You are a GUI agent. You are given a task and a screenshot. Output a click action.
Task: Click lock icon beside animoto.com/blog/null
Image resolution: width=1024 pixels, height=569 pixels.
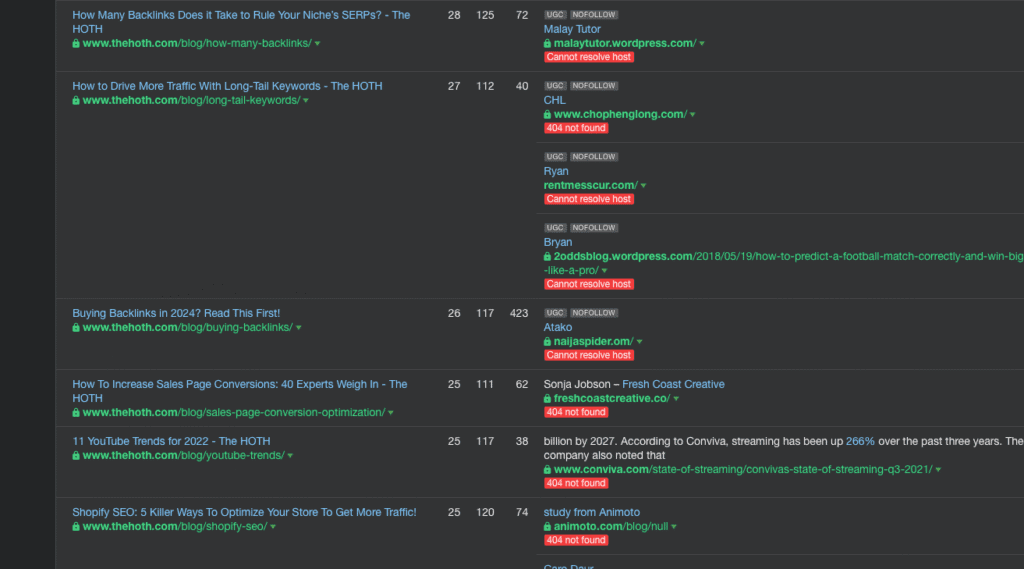click(x=547, y=527)
